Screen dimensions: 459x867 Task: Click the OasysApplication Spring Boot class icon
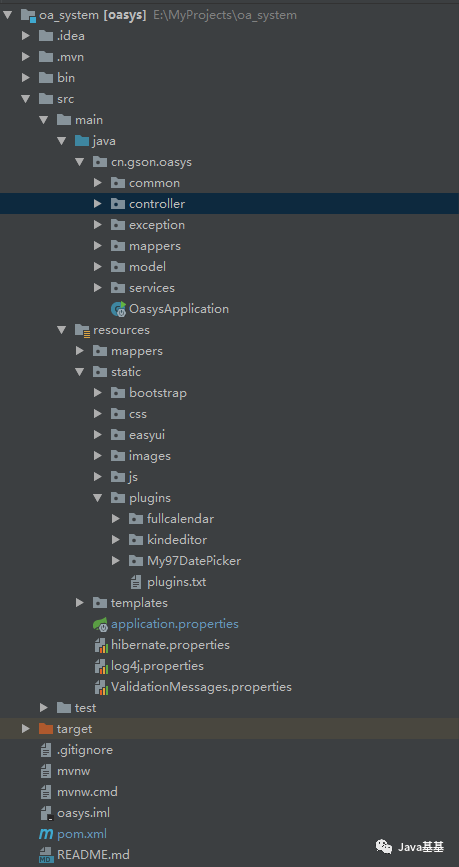(x=118, y=309)
